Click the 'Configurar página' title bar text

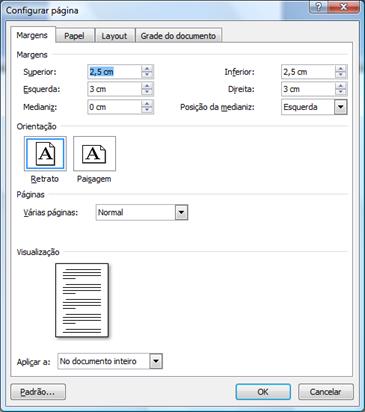tap(42, 11)
